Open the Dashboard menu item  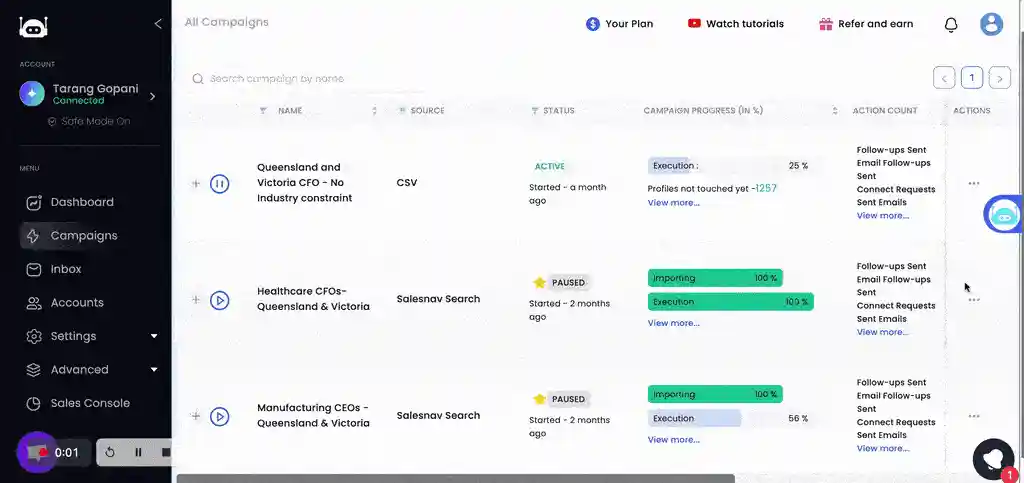pyautogui.click(x=82, y=202)
